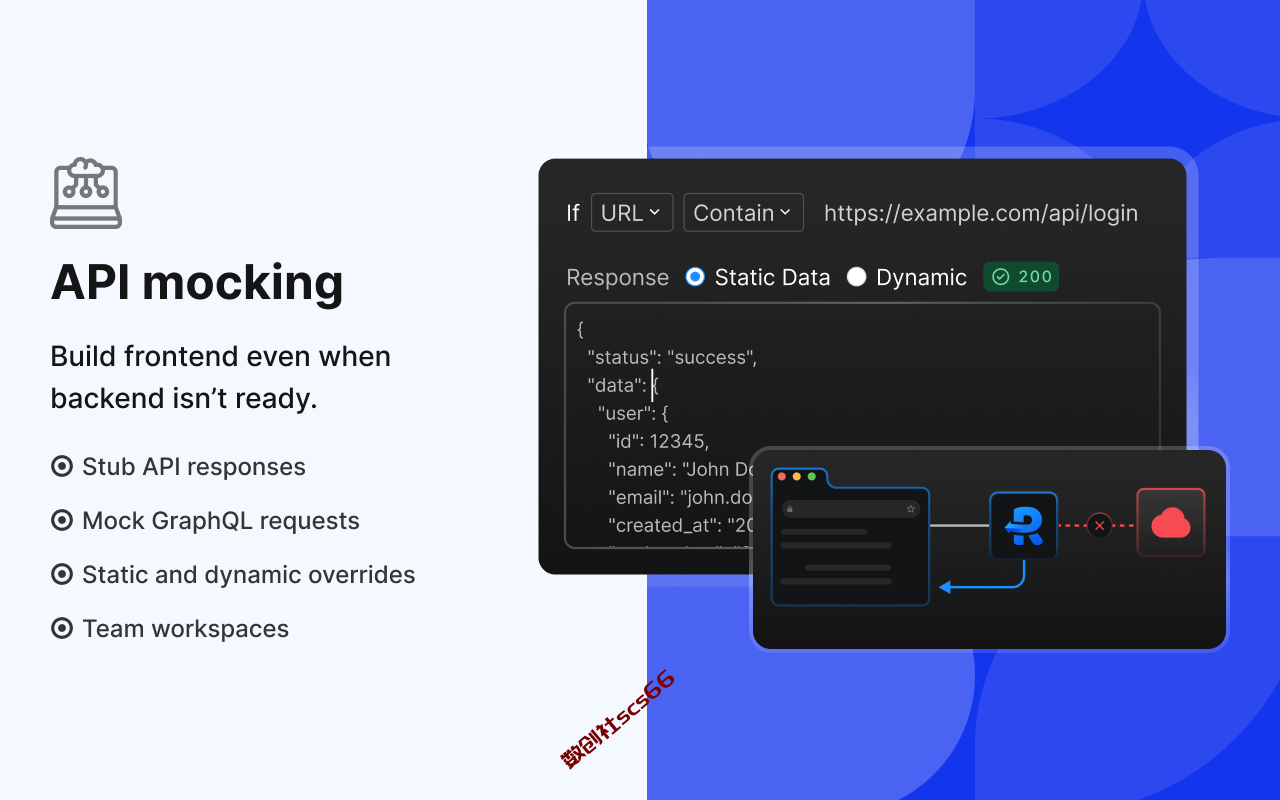Screen dimensions: 1280x800
Task: Click the "Response" label
Action: pos(617,277)
